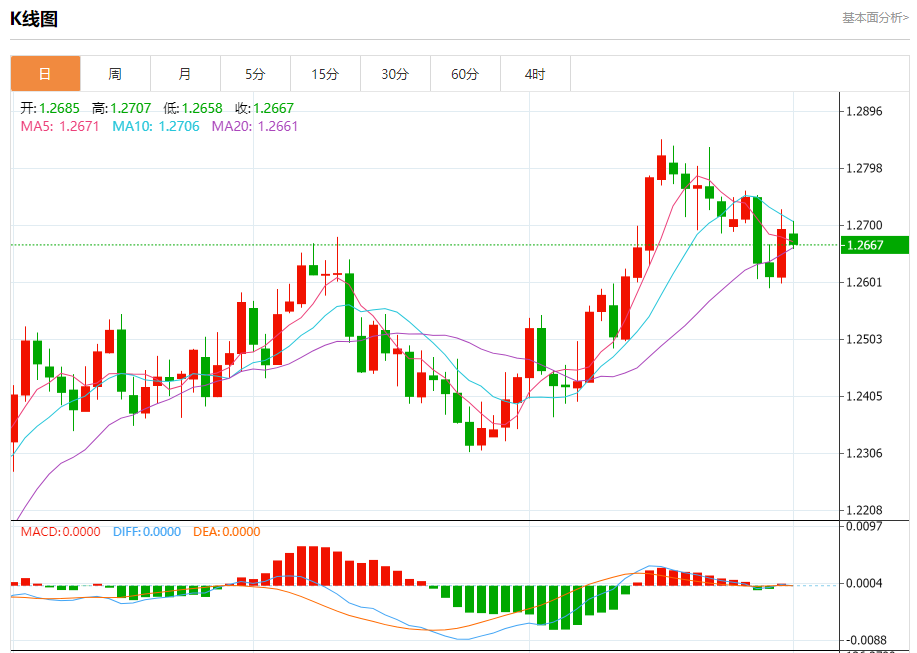
Task: Switch to the 月 monthly tab
Action: pos(185,74)
